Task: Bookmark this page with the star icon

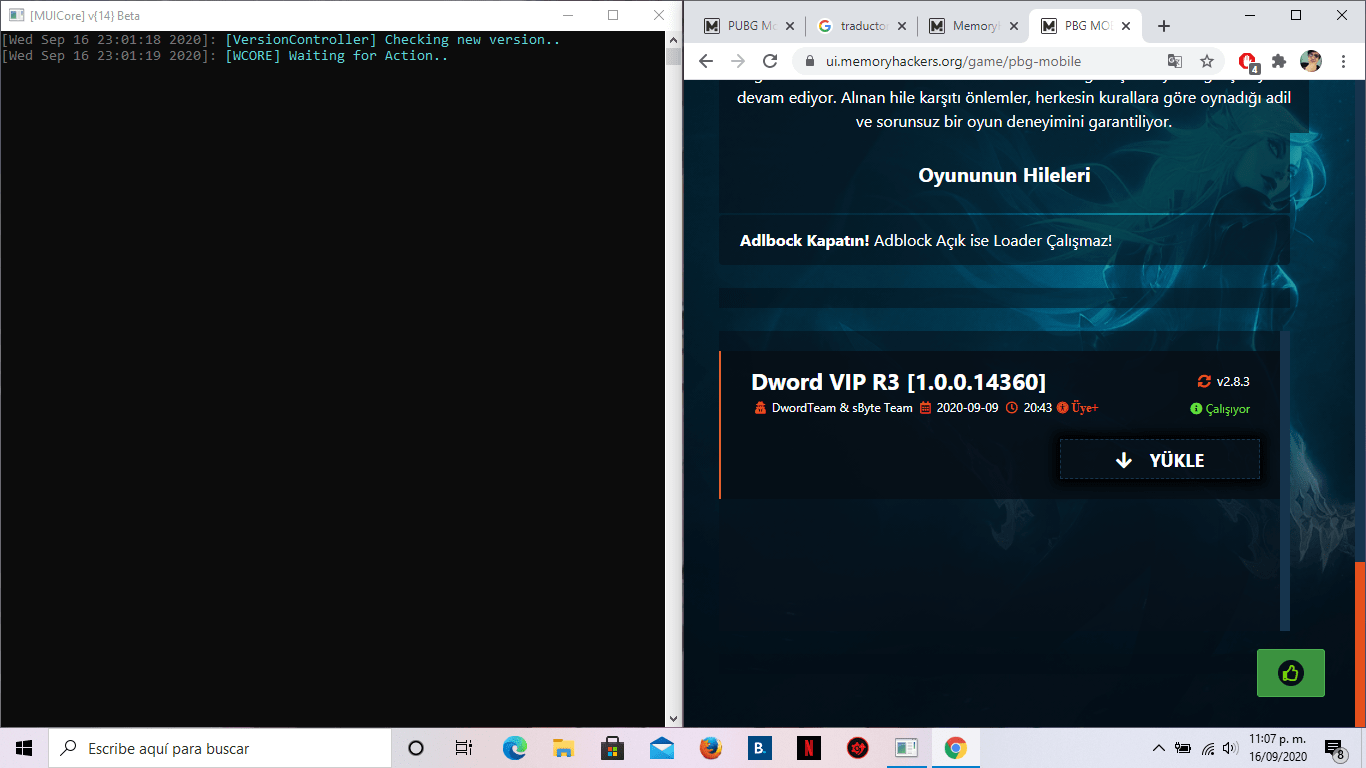Action: (x=1207, y=61)
